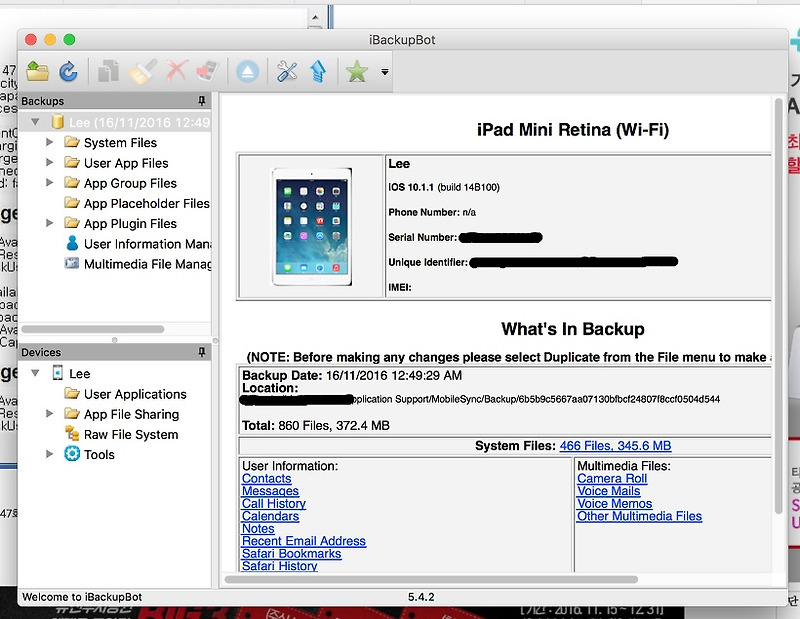Click the Raw File System icon

click(72, 434)
